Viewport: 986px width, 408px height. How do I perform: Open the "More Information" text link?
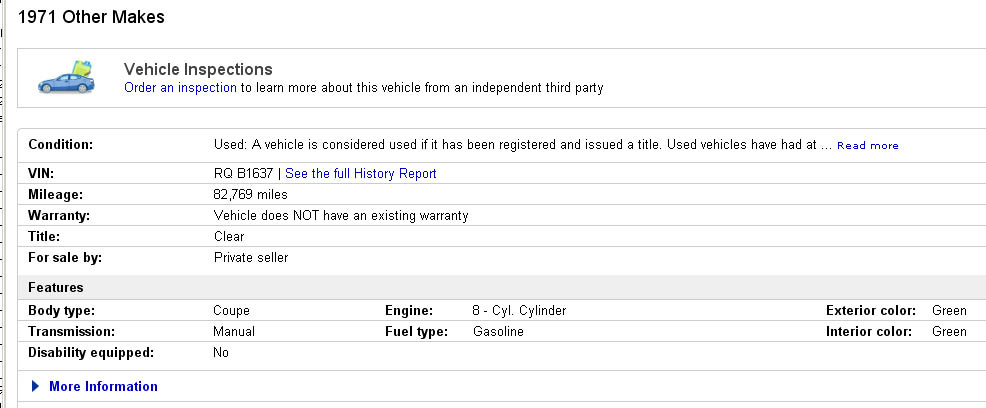pyautogui.click(x=103, y=387)
